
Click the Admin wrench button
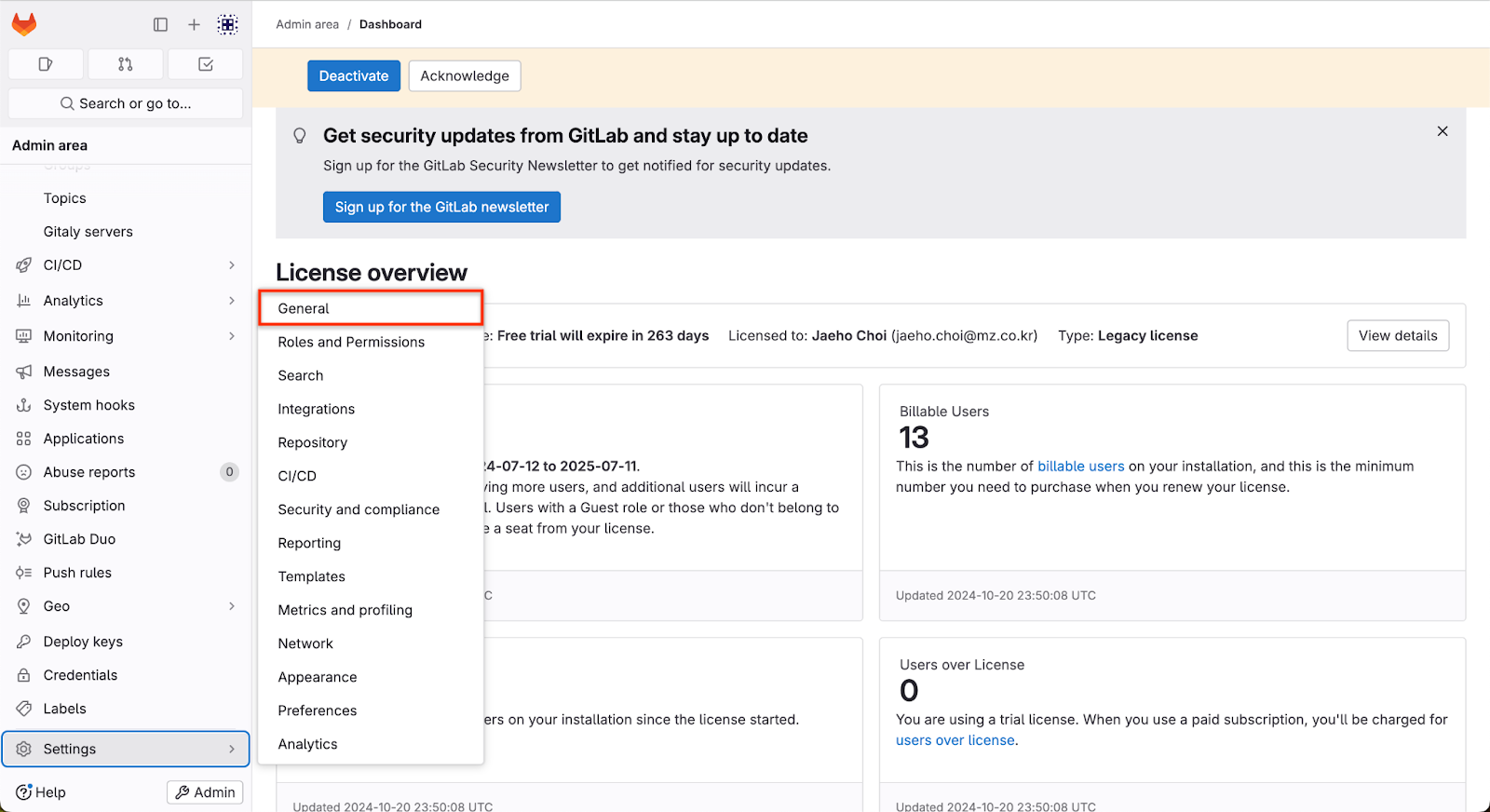205,792
